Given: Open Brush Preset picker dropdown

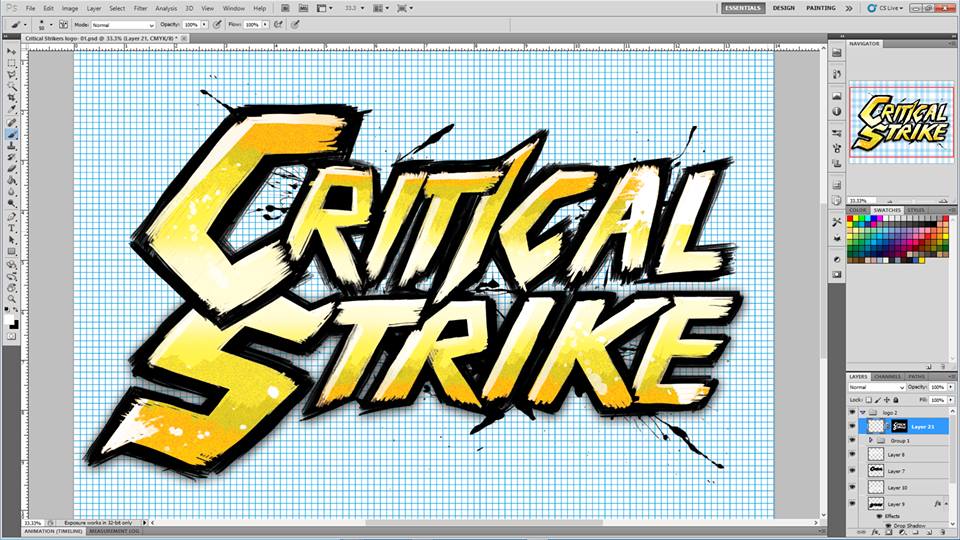Looking at the screenshot, I should [x=50, y=24].
